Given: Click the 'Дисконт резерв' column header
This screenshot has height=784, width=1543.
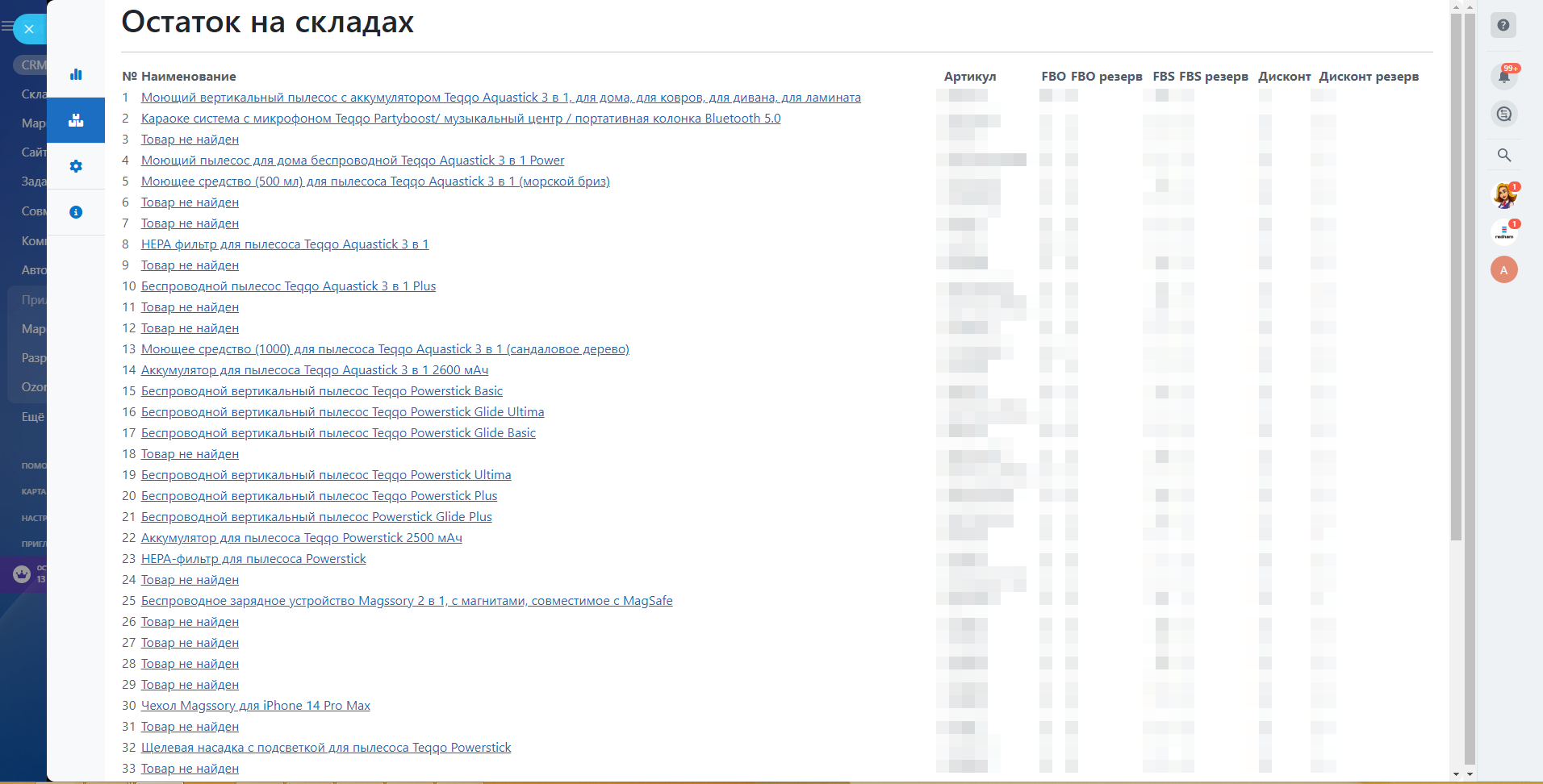Looking at the screenshot, I should click(1369, 77).
